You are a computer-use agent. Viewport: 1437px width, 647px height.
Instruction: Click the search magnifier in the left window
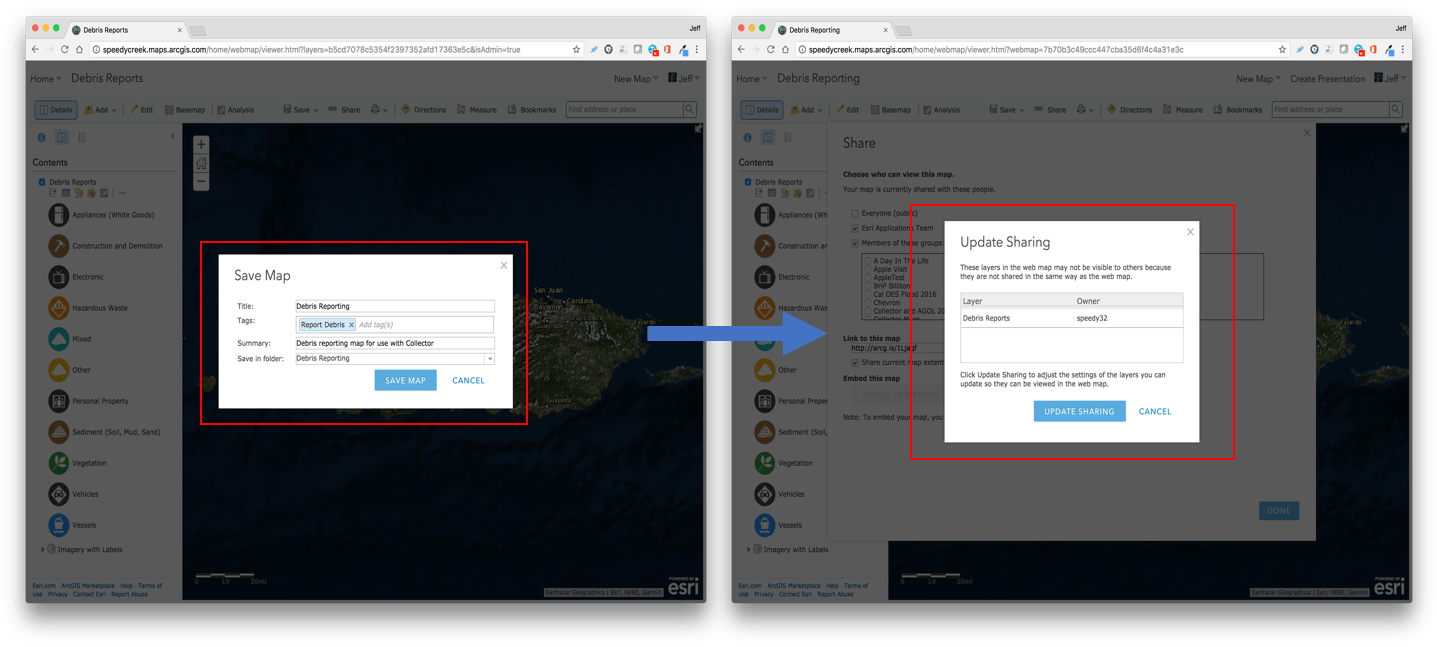[x=689, y=109]
